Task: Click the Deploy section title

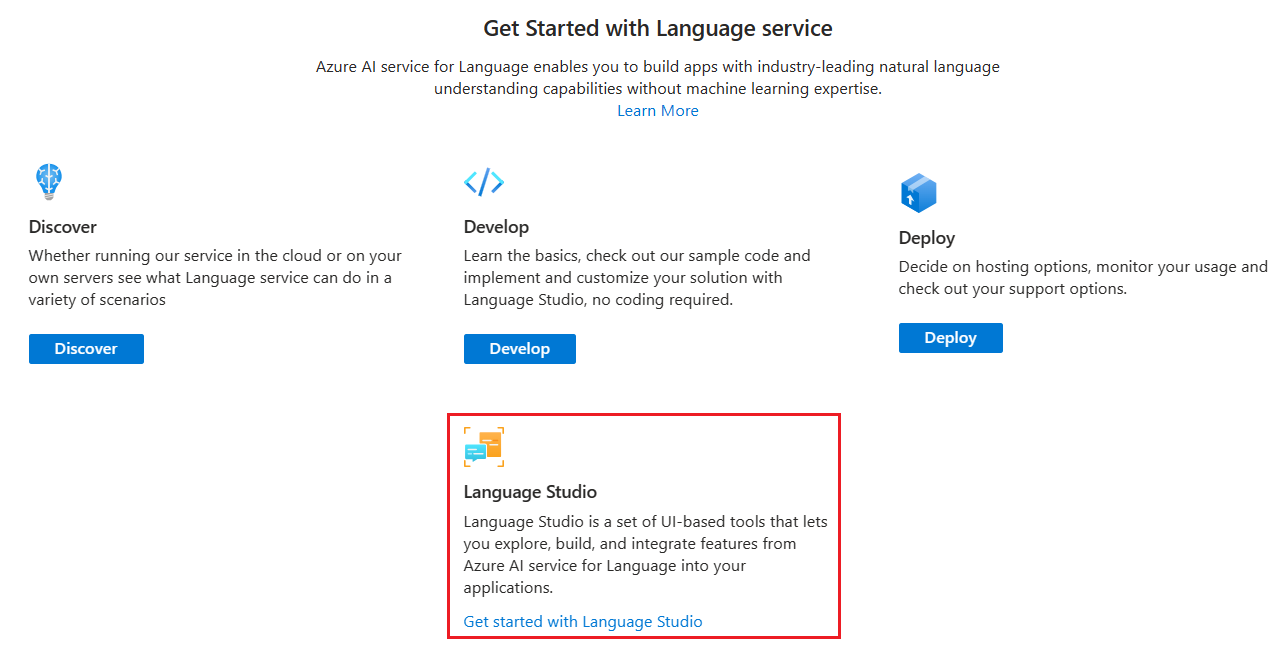Action: (x=927, y=238)
